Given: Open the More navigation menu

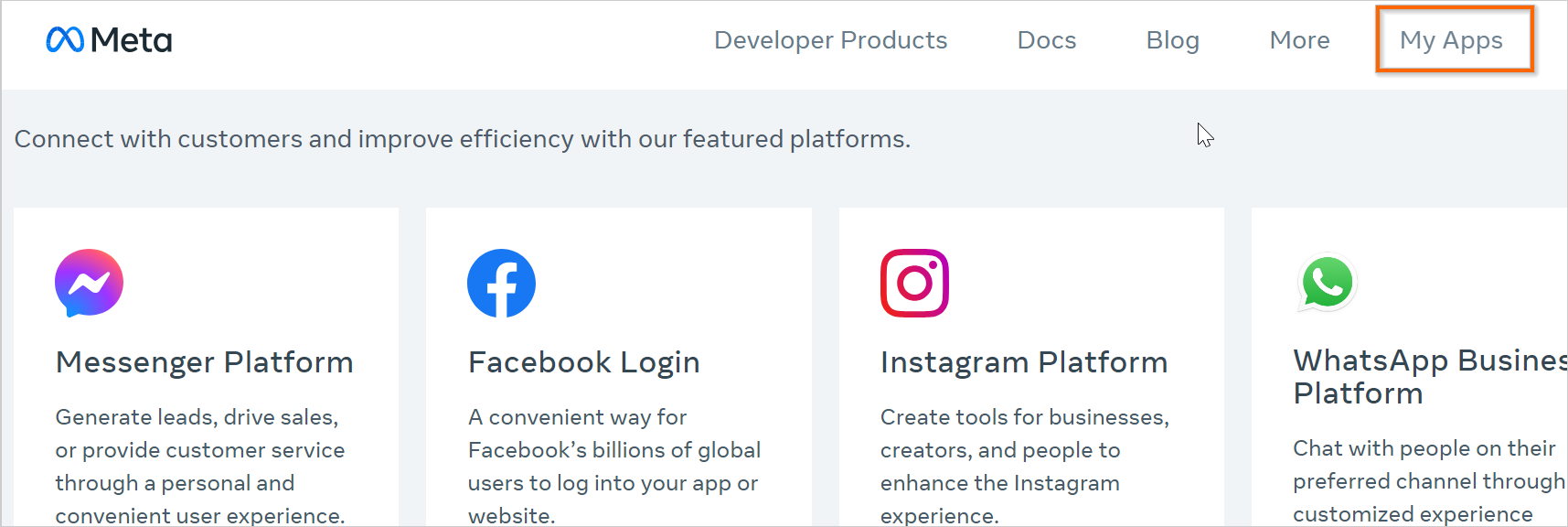Looking at the screenshot, I should 1299,40.
